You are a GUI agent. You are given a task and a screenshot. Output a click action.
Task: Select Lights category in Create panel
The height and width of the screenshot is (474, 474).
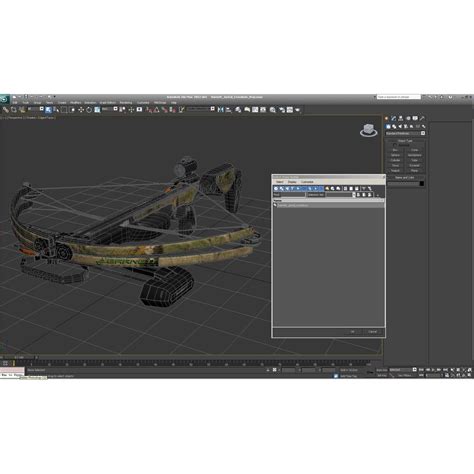(x=400, y=126)
